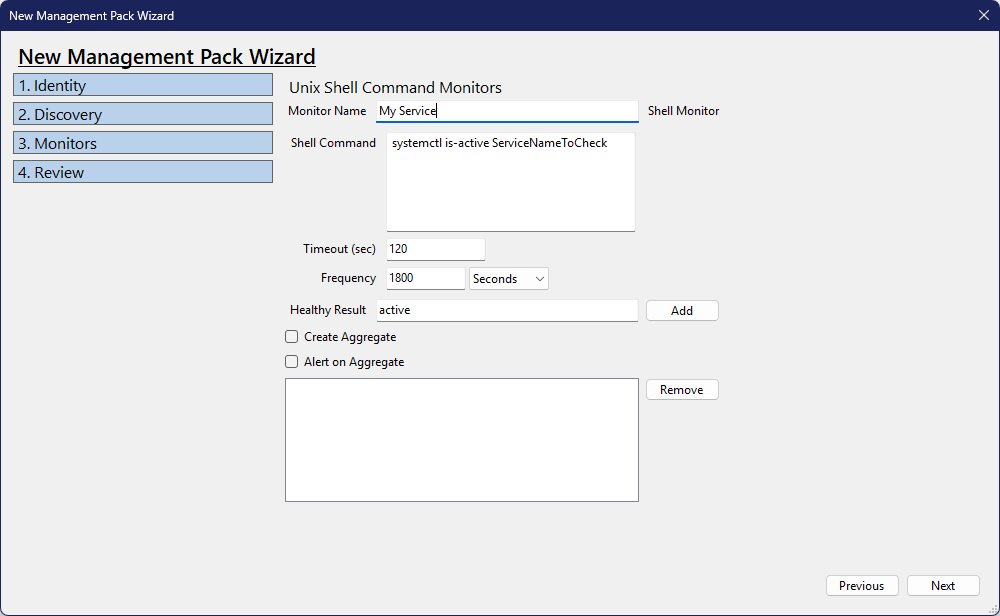The height and width of the screenshot is (616, 1000).
Task: Open the Seconds frequency unit dropdown
Action: point(508,279)
